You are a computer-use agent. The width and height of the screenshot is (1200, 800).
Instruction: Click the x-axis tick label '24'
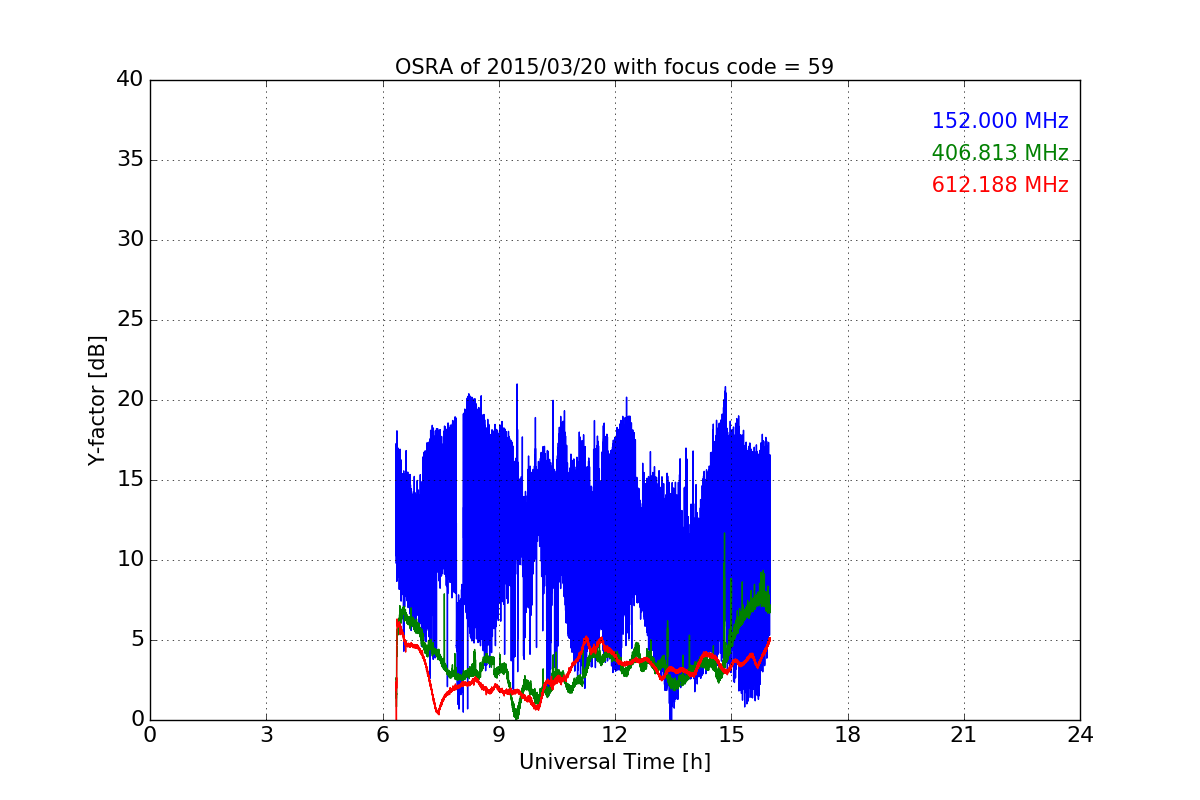click(x=1080, y=735)
